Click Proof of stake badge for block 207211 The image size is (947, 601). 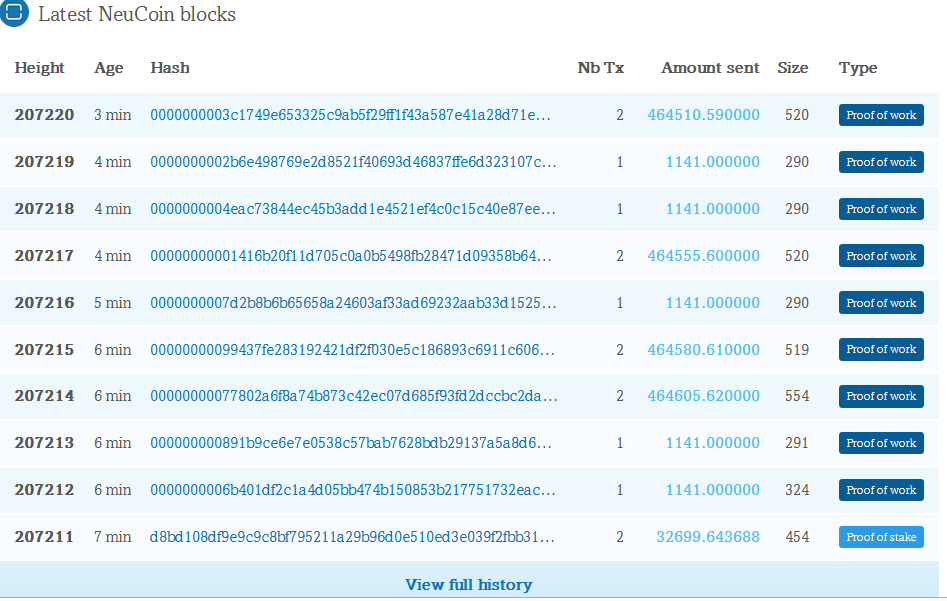point(881,537)
